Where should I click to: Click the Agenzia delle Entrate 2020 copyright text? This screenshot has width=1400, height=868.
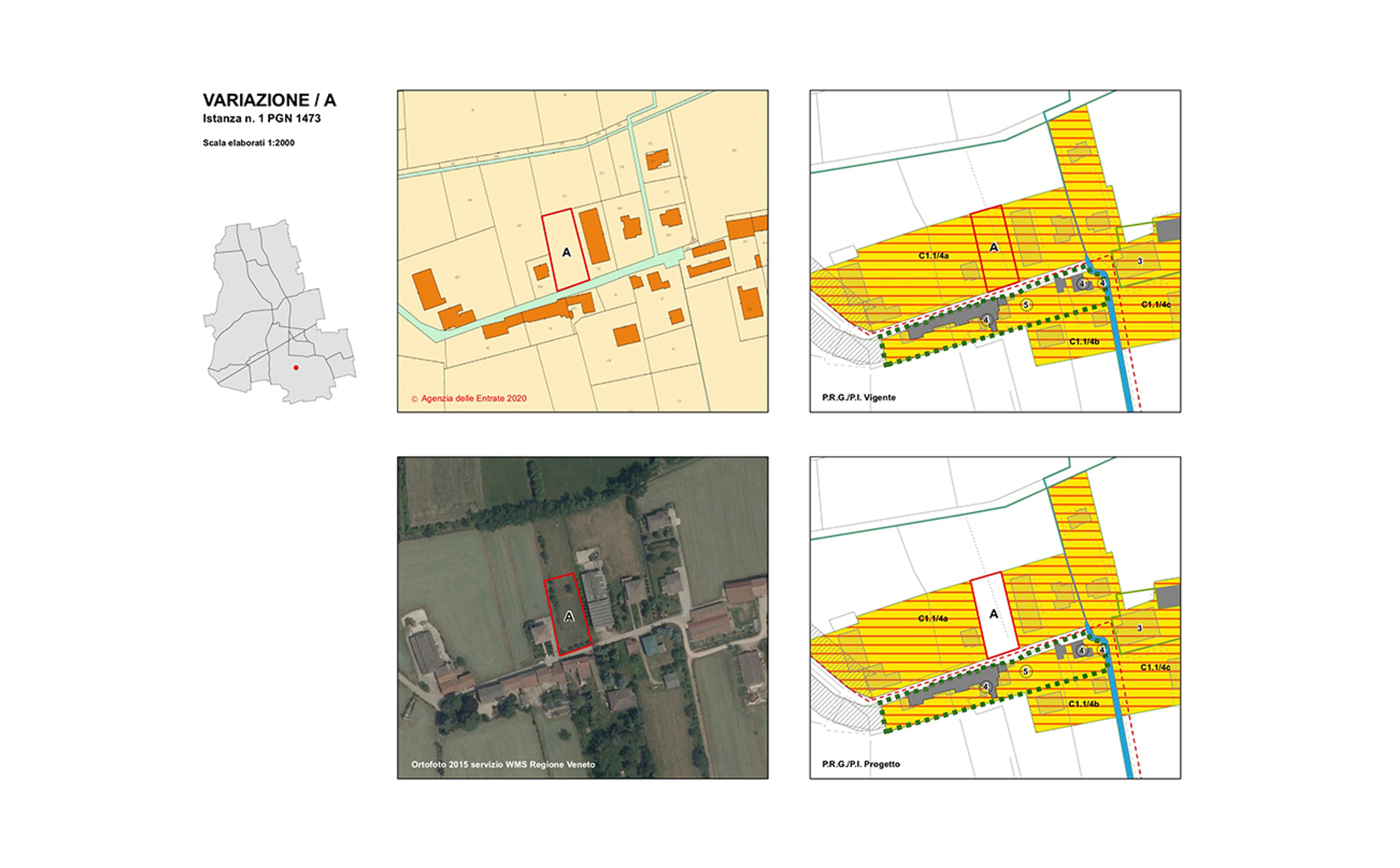469,398
